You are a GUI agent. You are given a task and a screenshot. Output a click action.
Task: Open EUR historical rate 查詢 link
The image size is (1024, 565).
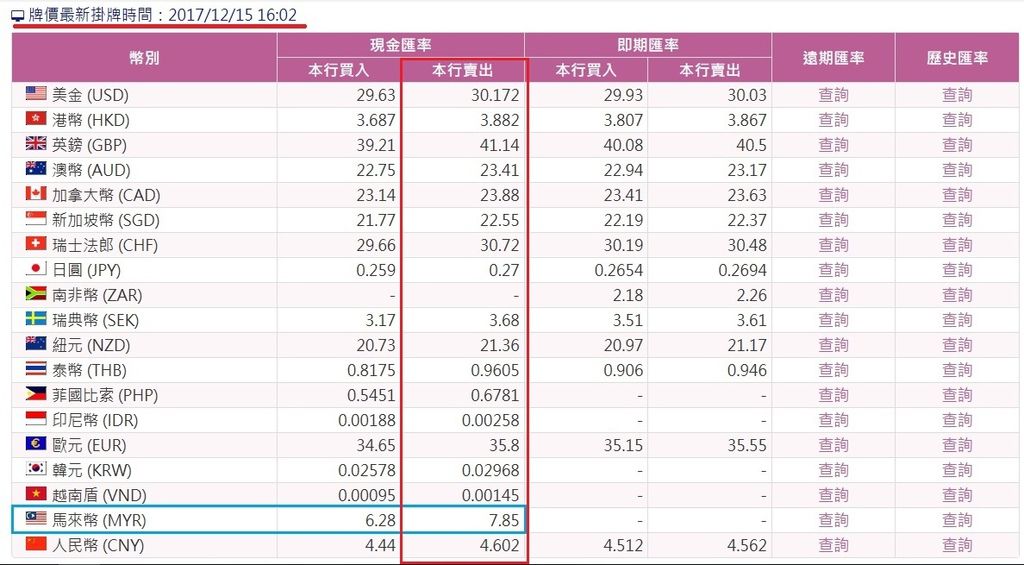coord(957,445)
